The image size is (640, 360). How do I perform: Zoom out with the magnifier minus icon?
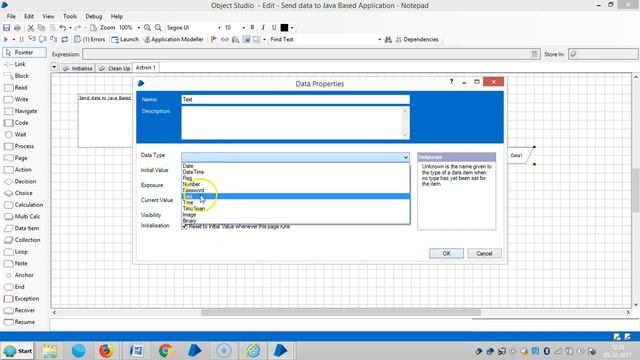158,28
